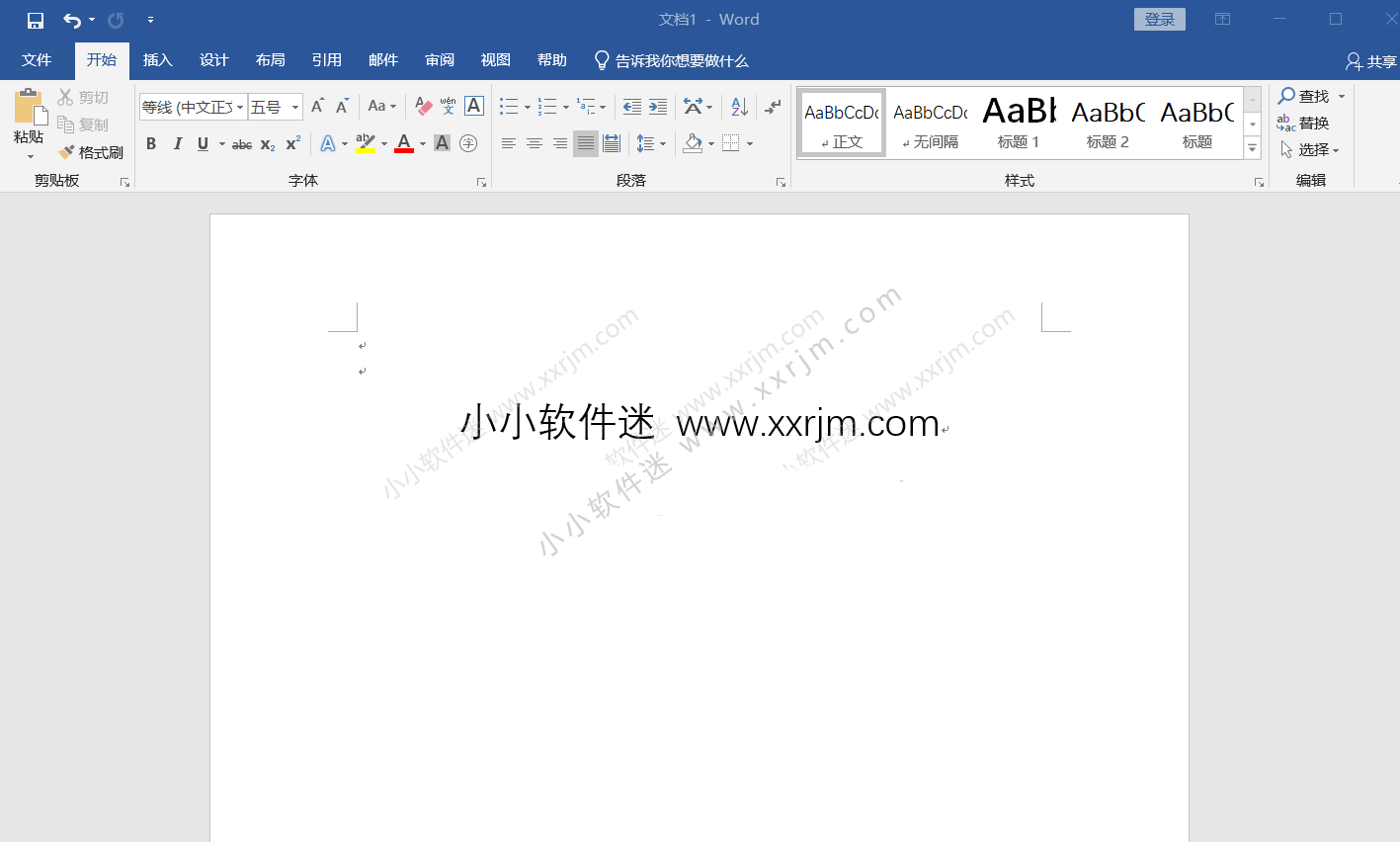Image resolution: width=1400 pixels, height=842 pixels.
Task: Sort text with the A-Z sort icon
Action: click(x=740, y=107)
